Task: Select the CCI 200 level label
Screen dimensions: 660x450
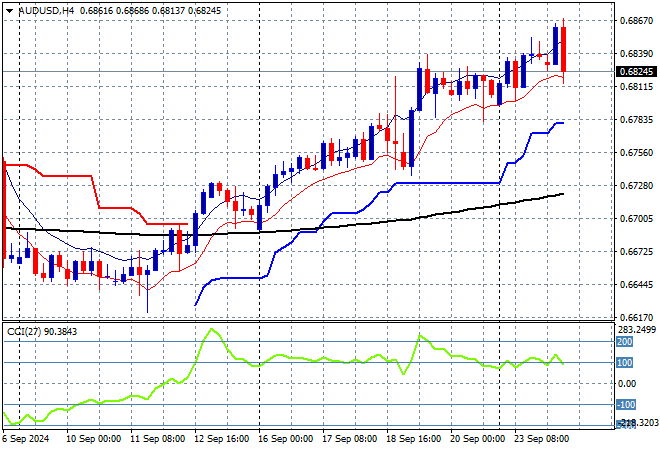Action: point(625,342)
